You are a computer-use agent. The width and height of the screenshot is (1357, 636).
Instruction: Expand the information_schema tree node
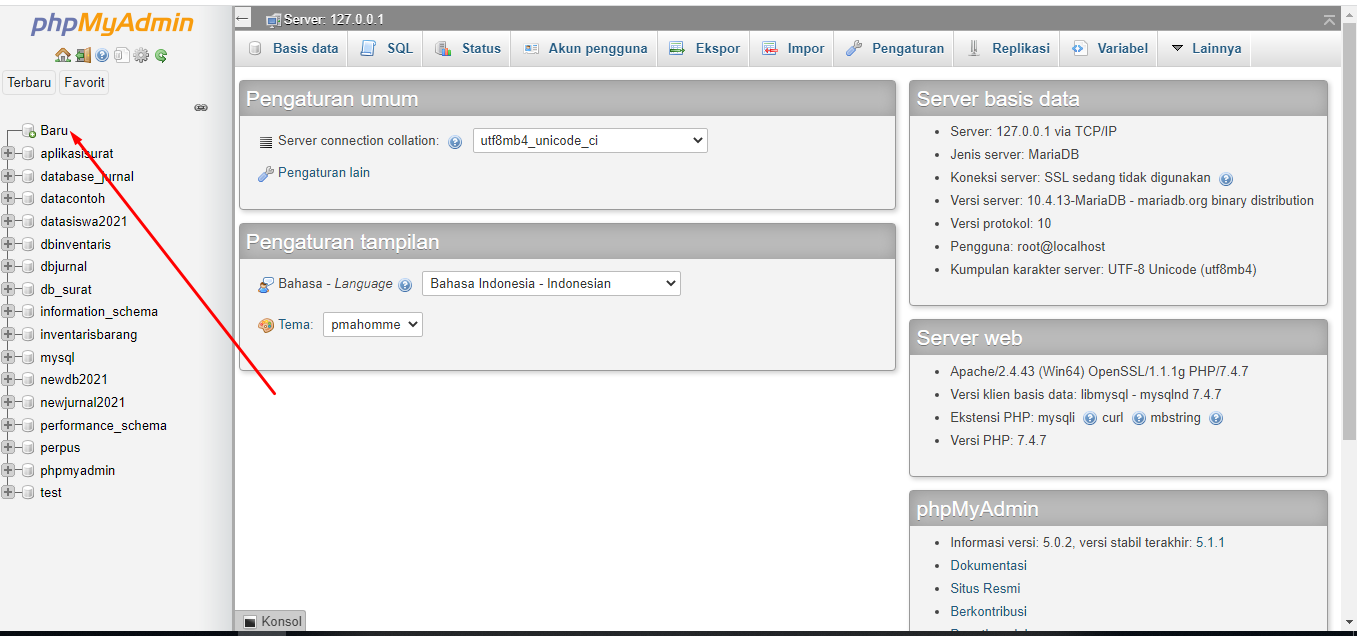[9, 312]
